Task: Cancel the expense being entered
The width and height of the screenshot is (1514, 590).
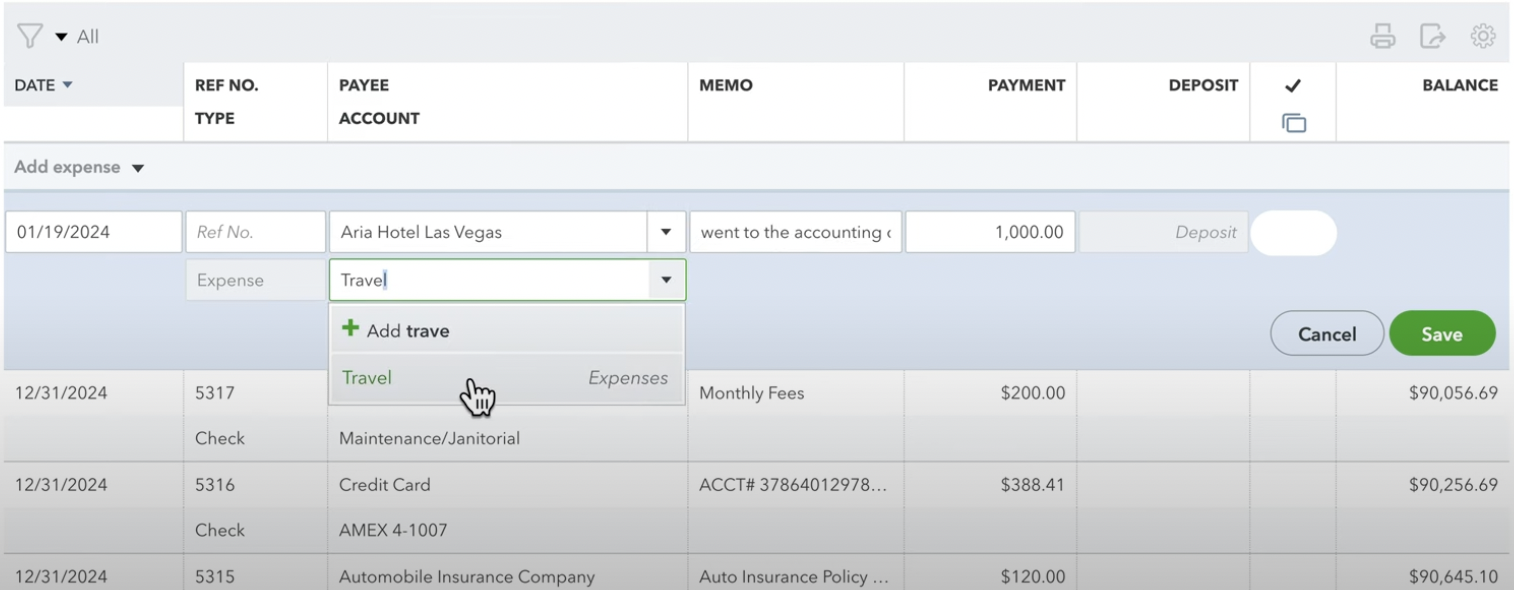Action: tap(1326, 333)
